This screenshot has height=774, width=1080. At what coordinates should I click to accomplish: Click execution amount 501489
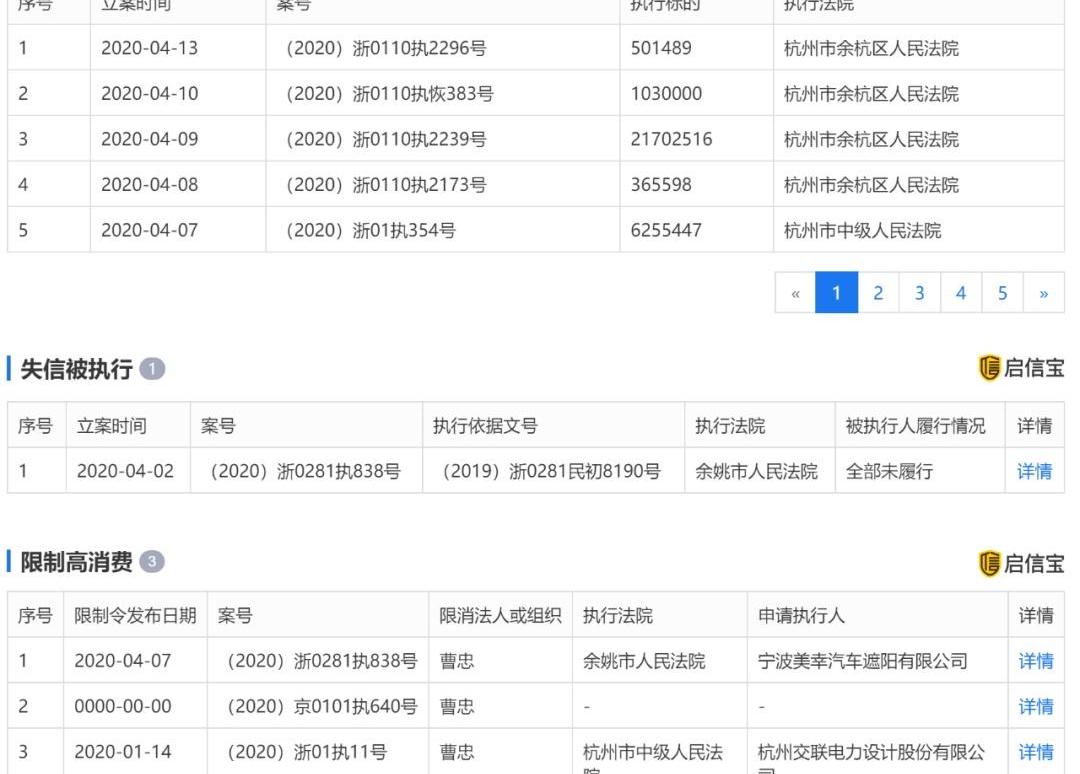point(661,48)
